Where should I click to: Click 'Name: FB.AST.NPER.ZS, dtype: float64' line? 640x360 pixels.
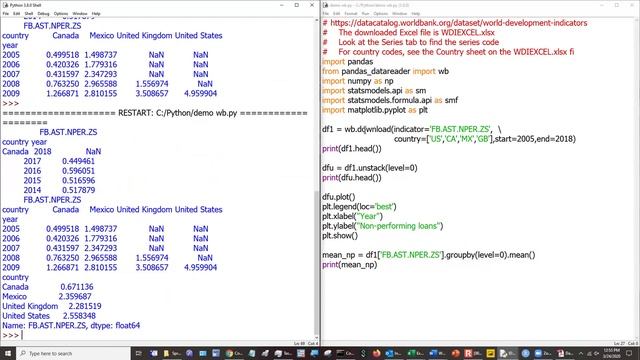click(71, 325)
